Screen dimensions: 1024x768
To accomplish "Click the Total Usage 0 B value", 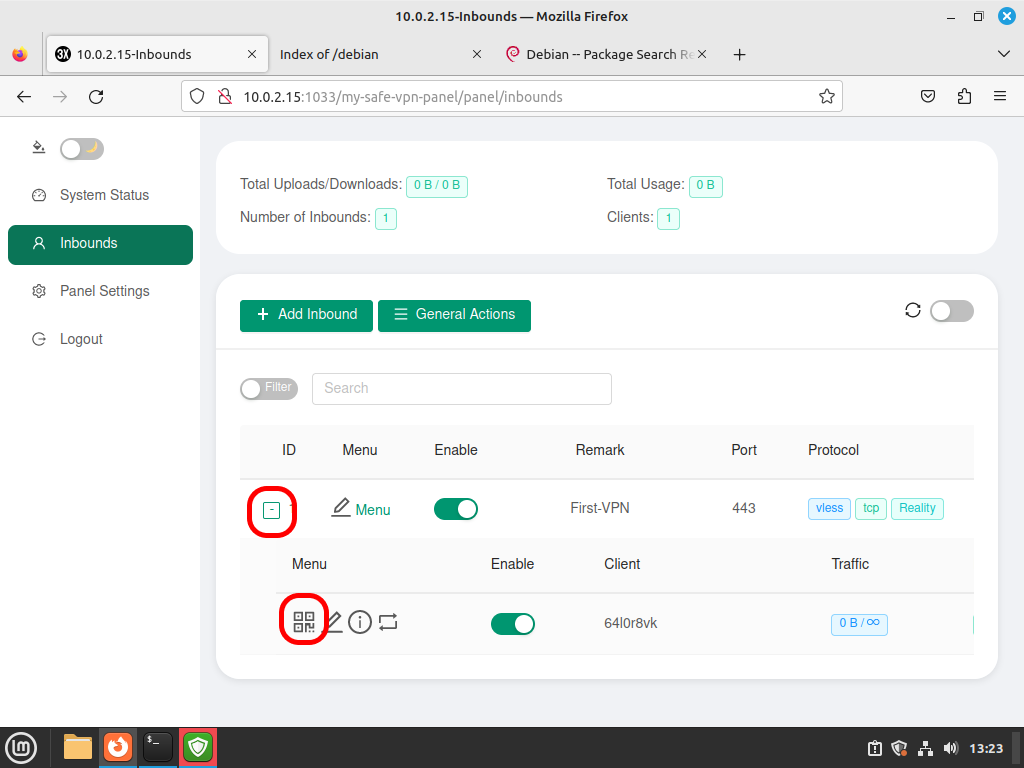I will coord(706,186).
